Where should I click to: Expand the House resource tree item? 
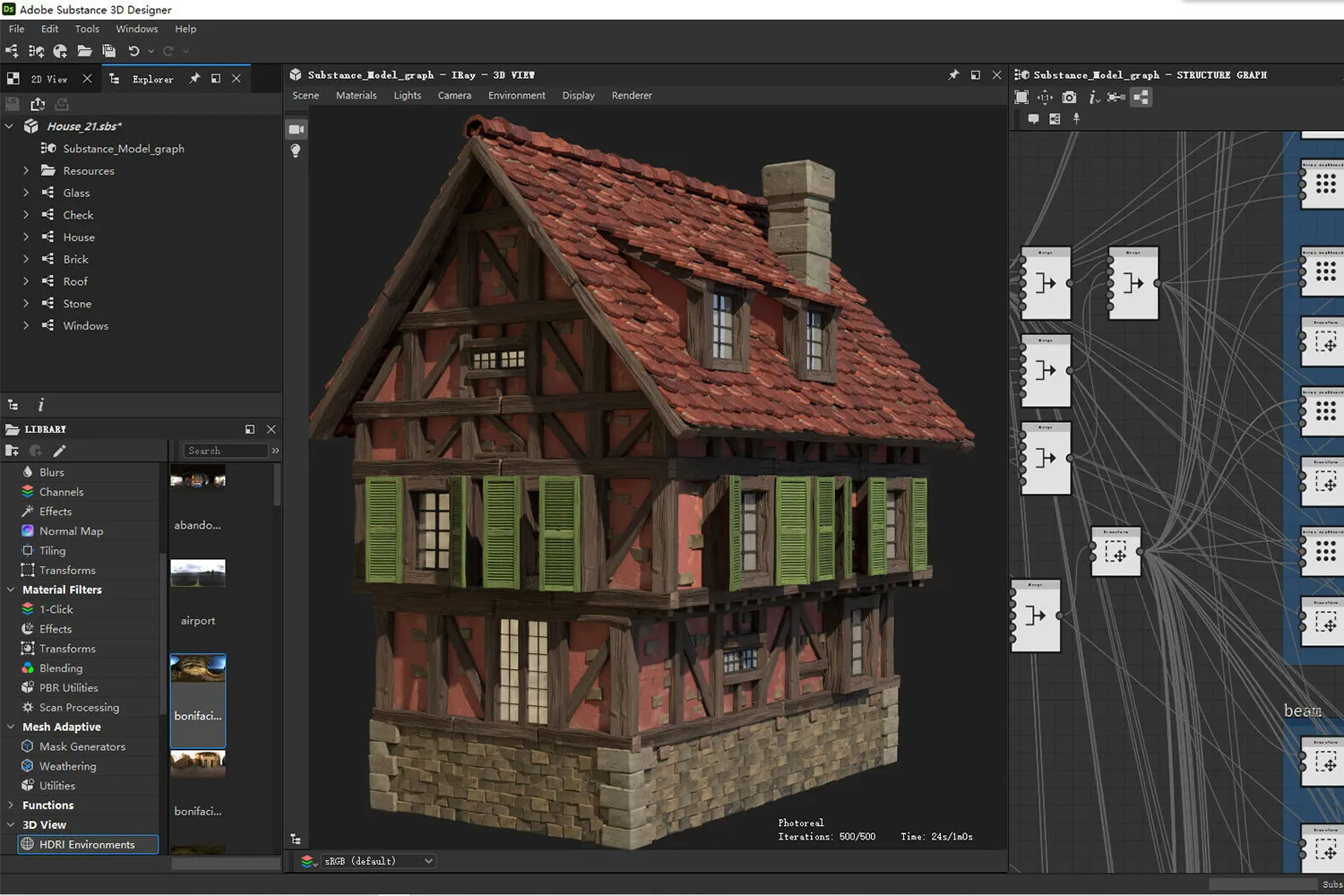25,237
